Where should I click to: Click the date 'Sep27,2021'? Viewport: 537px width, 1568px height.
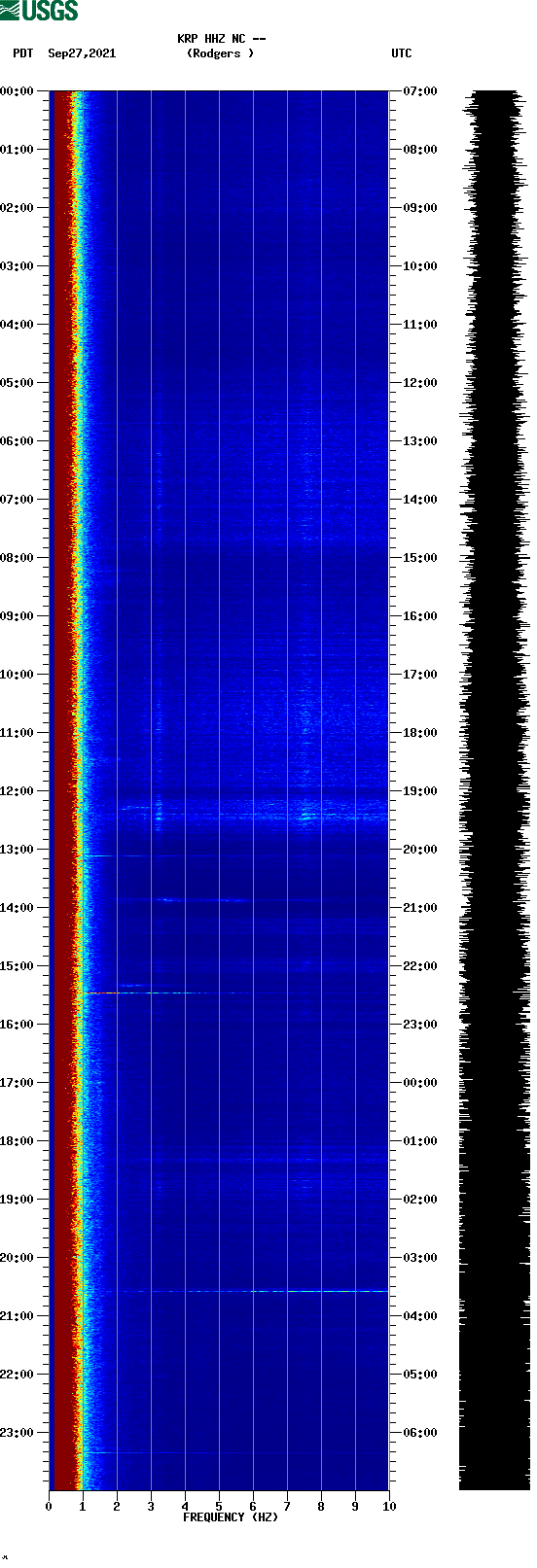(82, 53)
